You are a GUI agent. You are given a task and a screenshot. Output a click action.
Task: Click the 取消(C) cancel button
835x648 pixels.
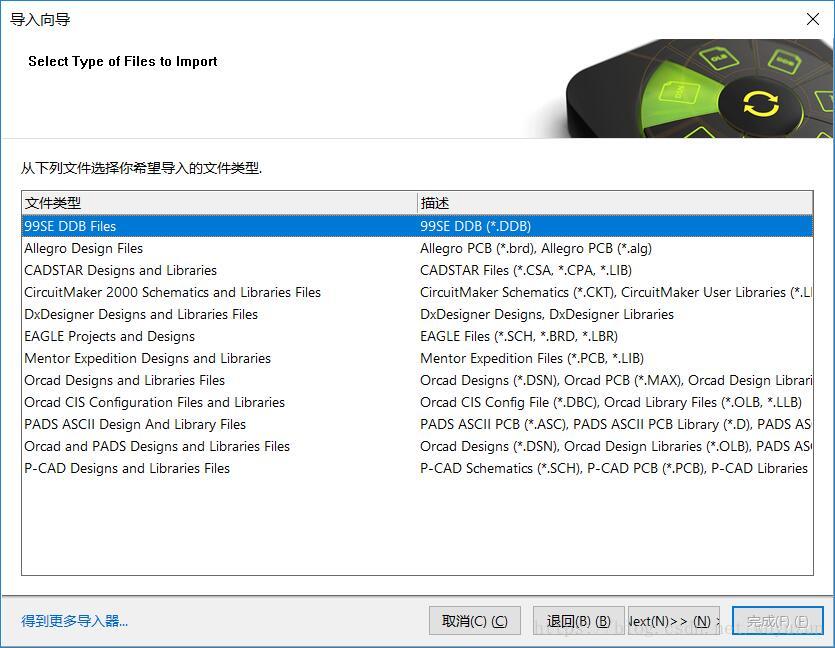(474, 620)
